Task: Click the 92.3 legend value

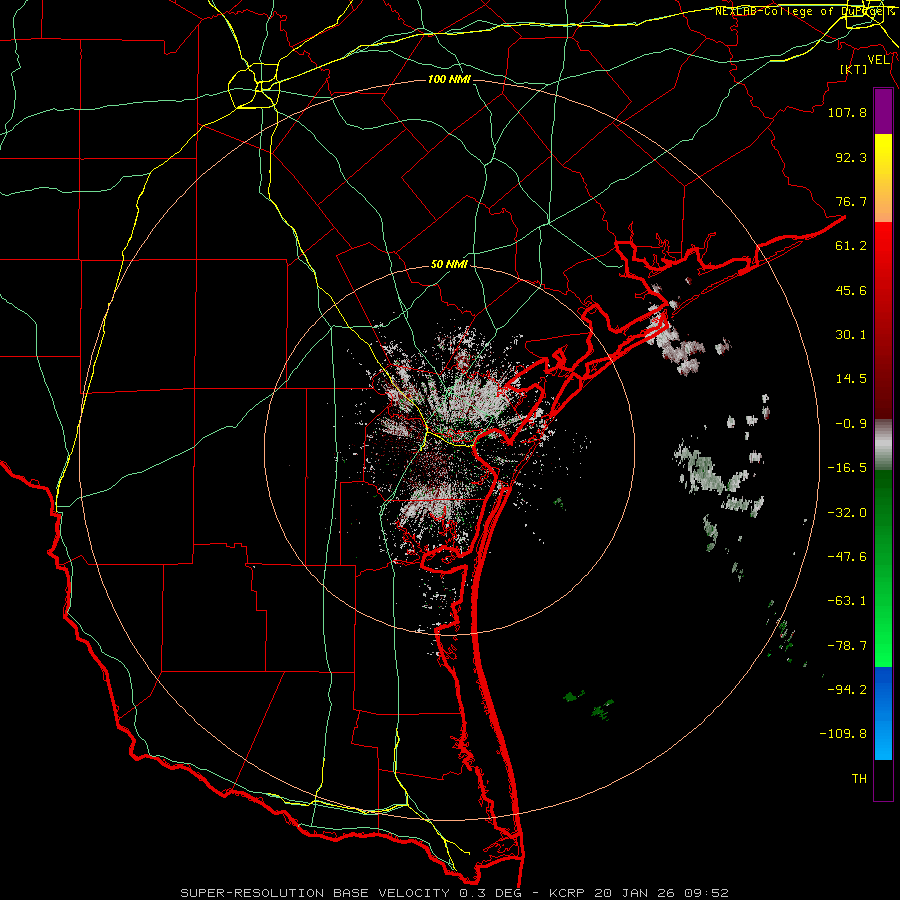Action: tap(851, 157)
